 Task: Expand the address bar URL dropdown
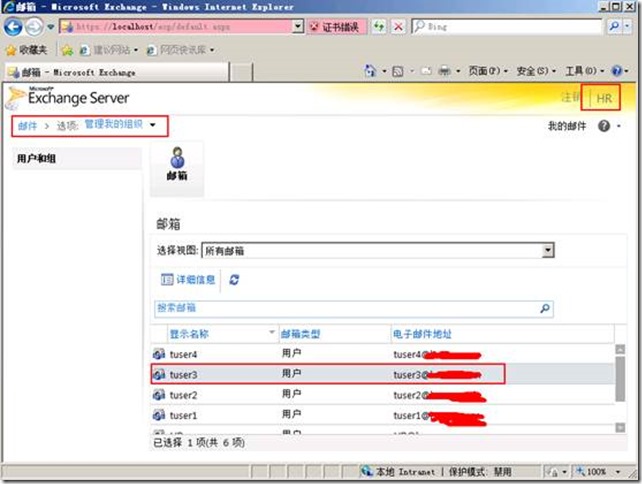click(x=298, y=27)
